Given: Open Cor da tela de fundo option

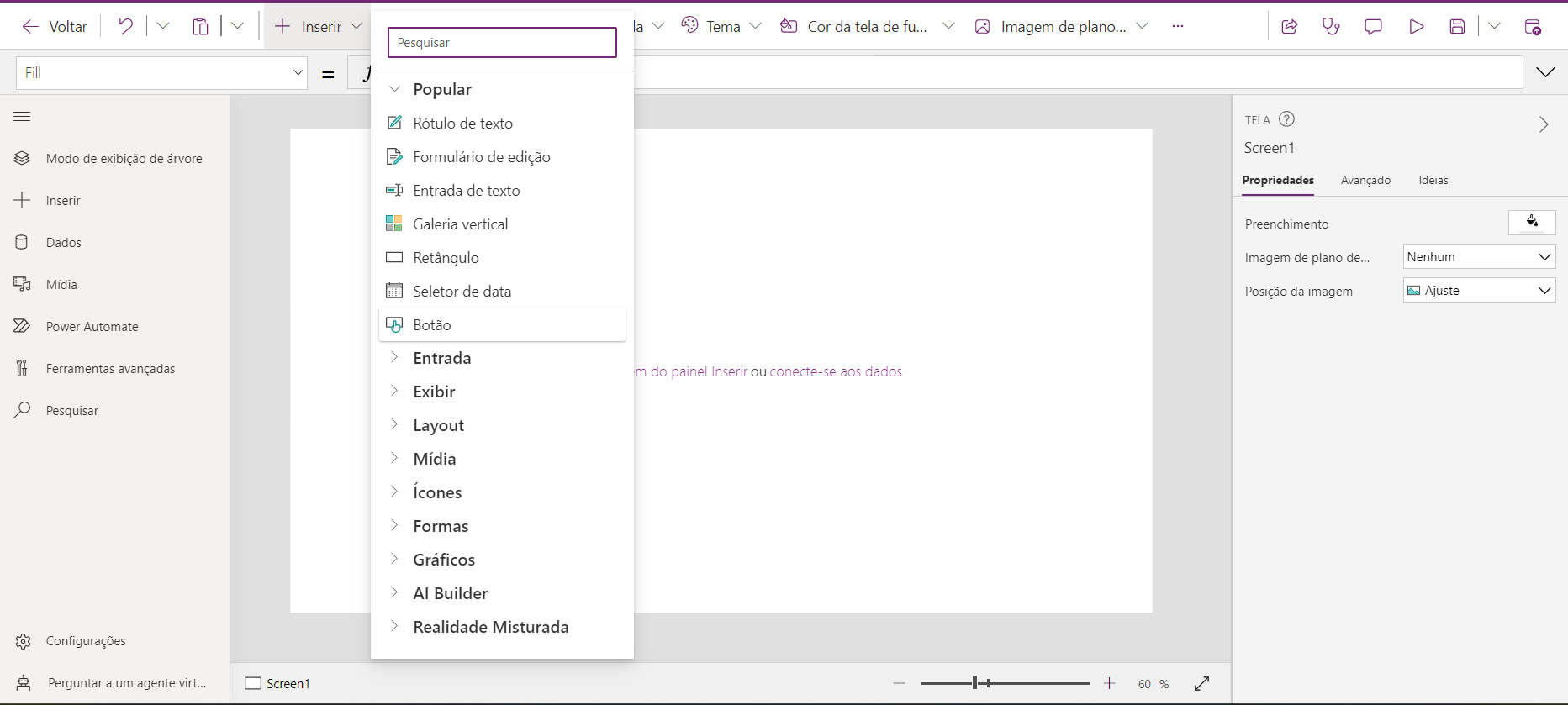Looking at the screenshot, I should (867, 26).
